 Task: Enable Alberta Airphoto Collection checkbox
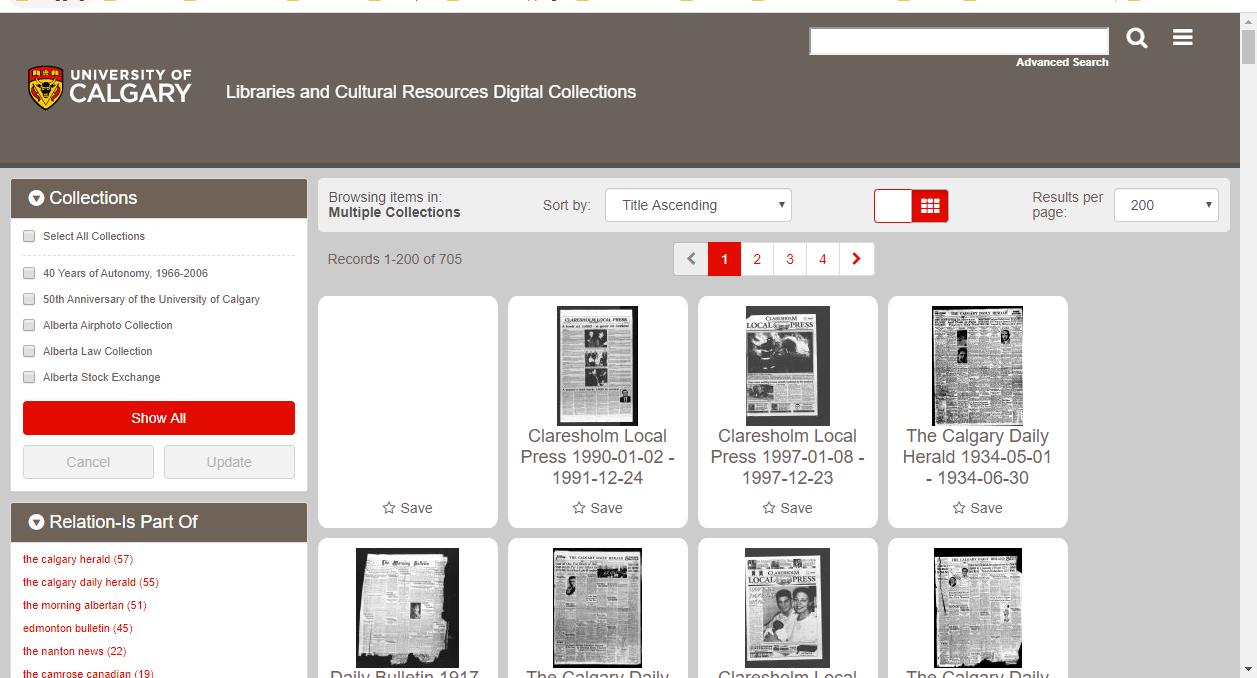[30, 326]
